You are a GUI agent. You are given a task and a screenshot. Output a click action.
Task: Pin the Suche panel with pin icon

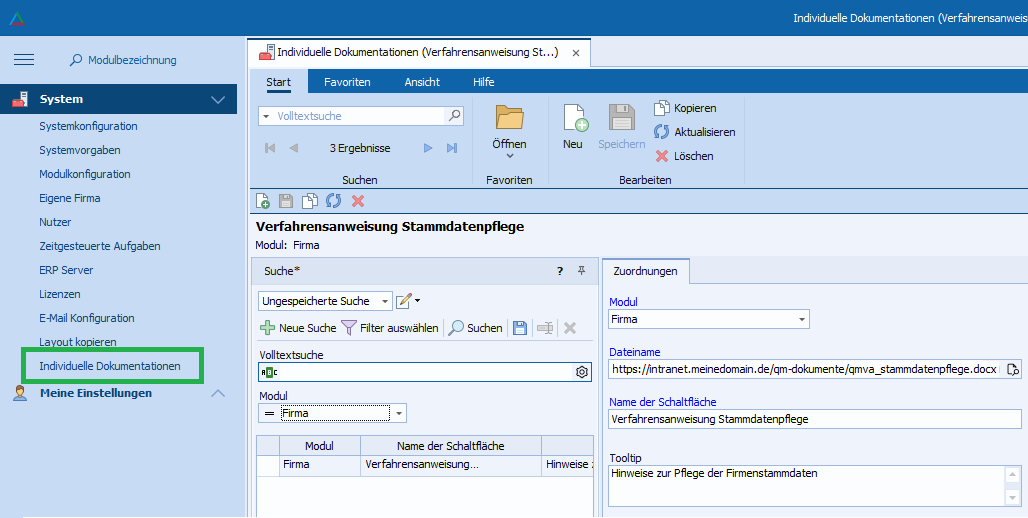tap(581, 271)
